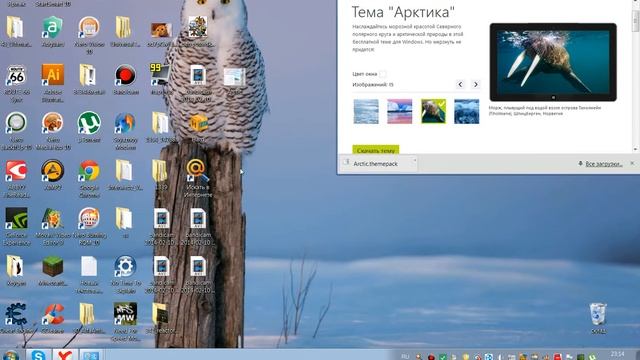Launch Adobe Illustrator from the desktop
Image resolution: width=640 pixels, height=360 pixels.
click(53, 75)
